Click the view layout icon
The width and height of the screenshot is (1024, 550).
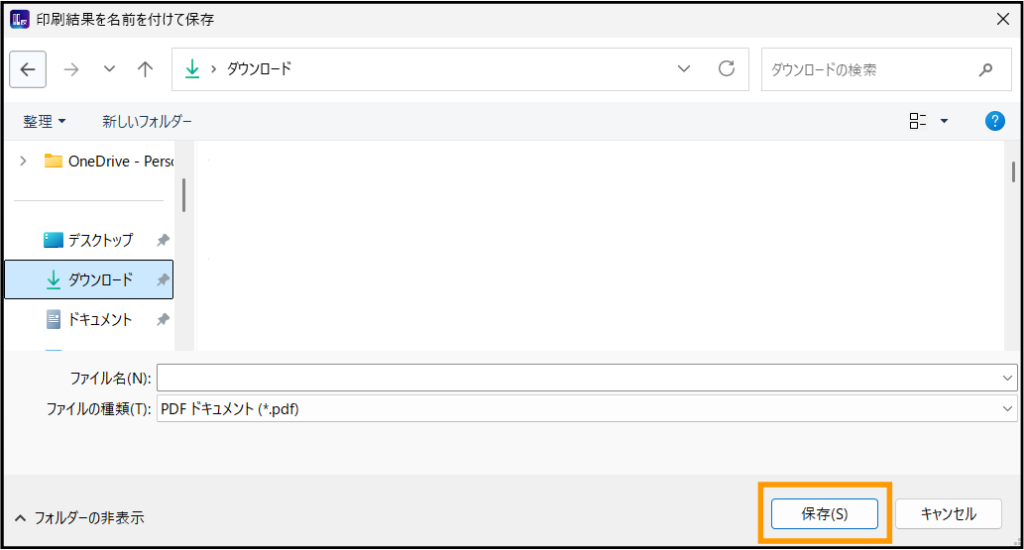coord(917,121)
